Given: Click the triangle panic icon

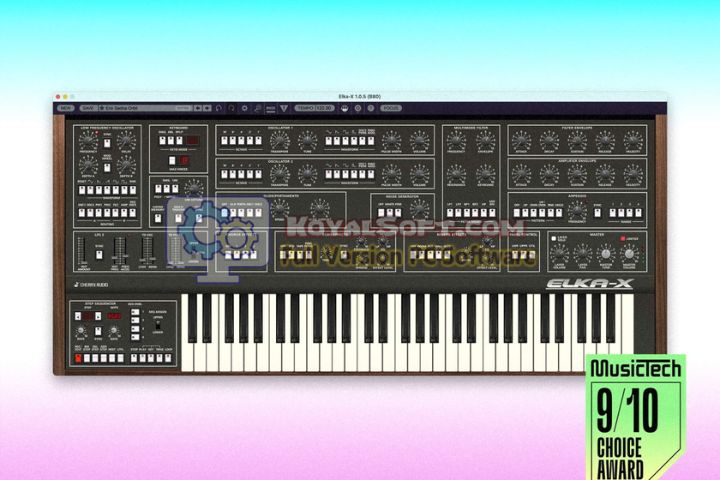Looking at the screenshot, I should [284, 108].
